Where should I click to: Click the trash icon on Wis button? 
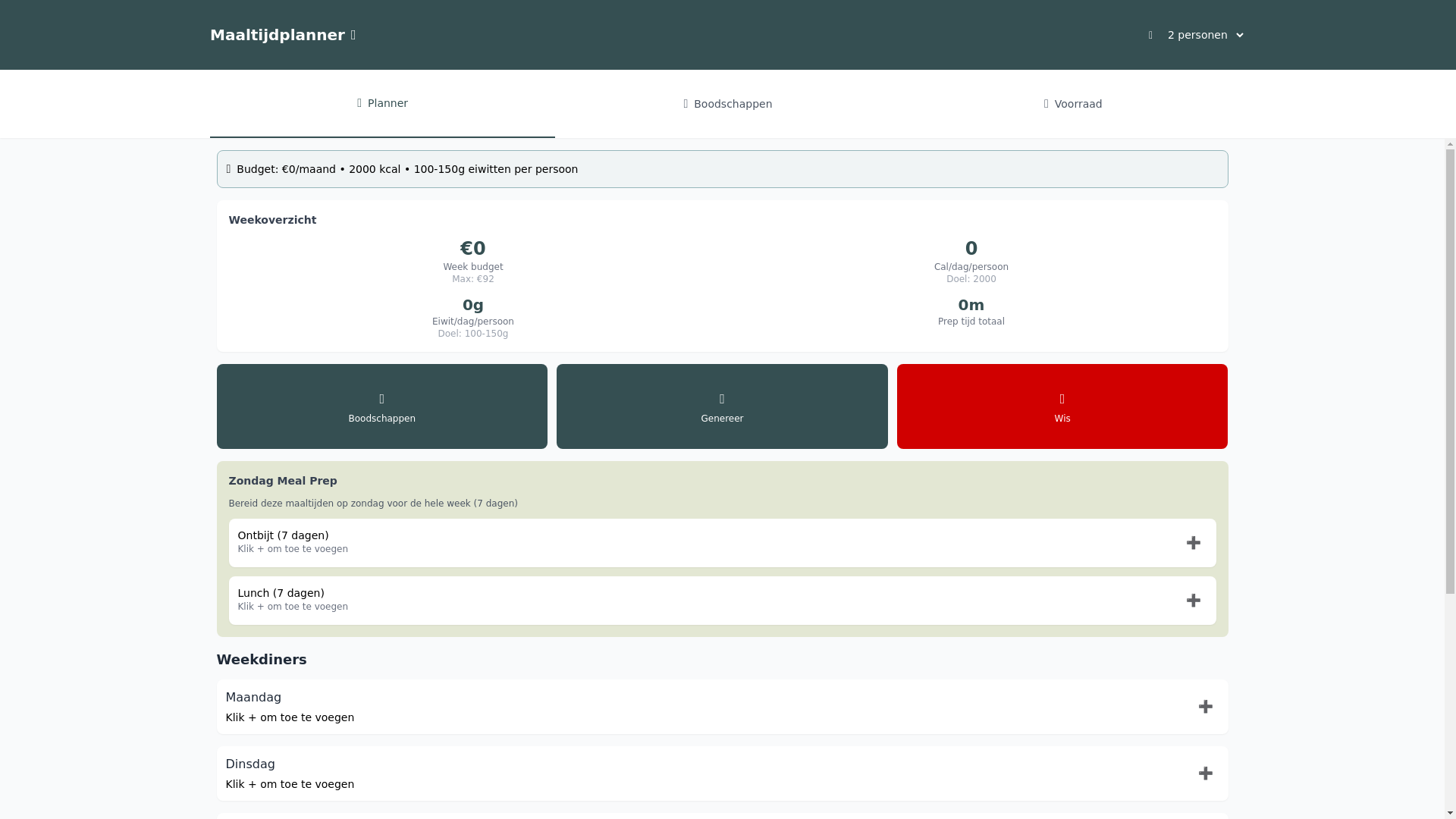coord(1062,399)
